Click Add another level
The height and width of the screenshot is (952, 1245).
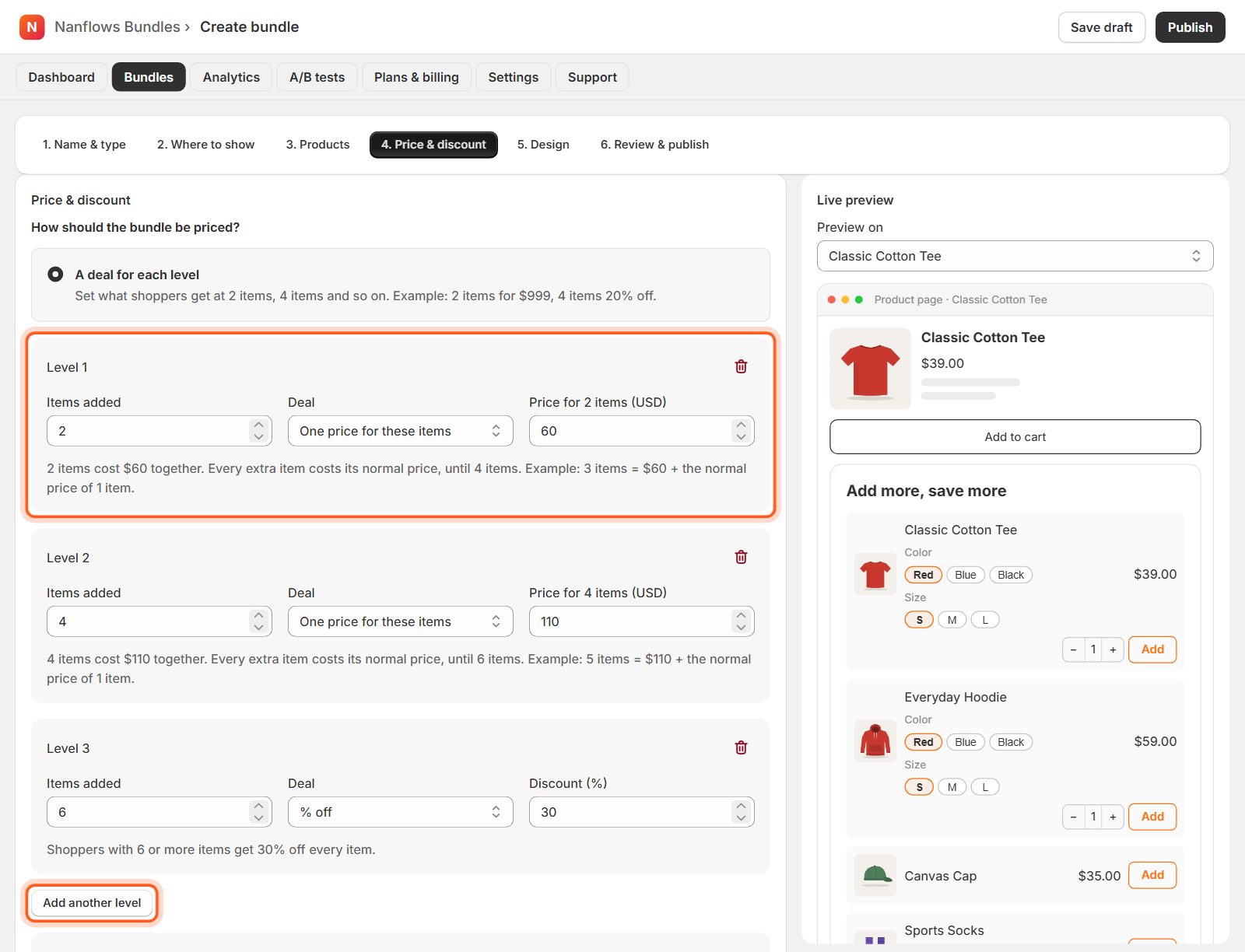[92, 903]
